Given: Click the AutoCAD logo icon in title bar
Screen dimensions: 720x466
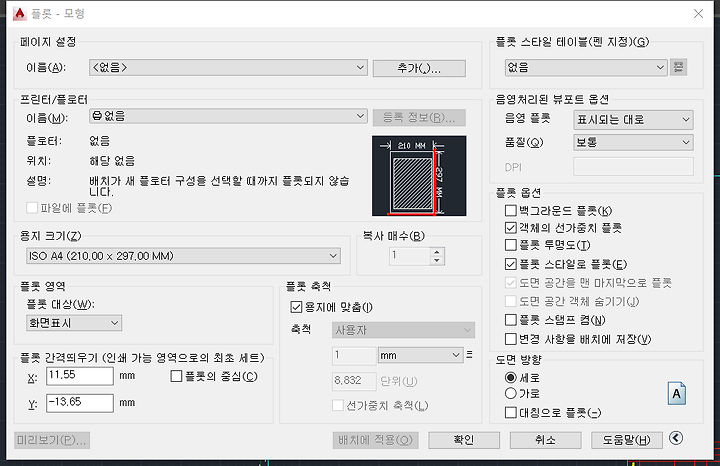Looking at the screenshot, I should point(19,14).
